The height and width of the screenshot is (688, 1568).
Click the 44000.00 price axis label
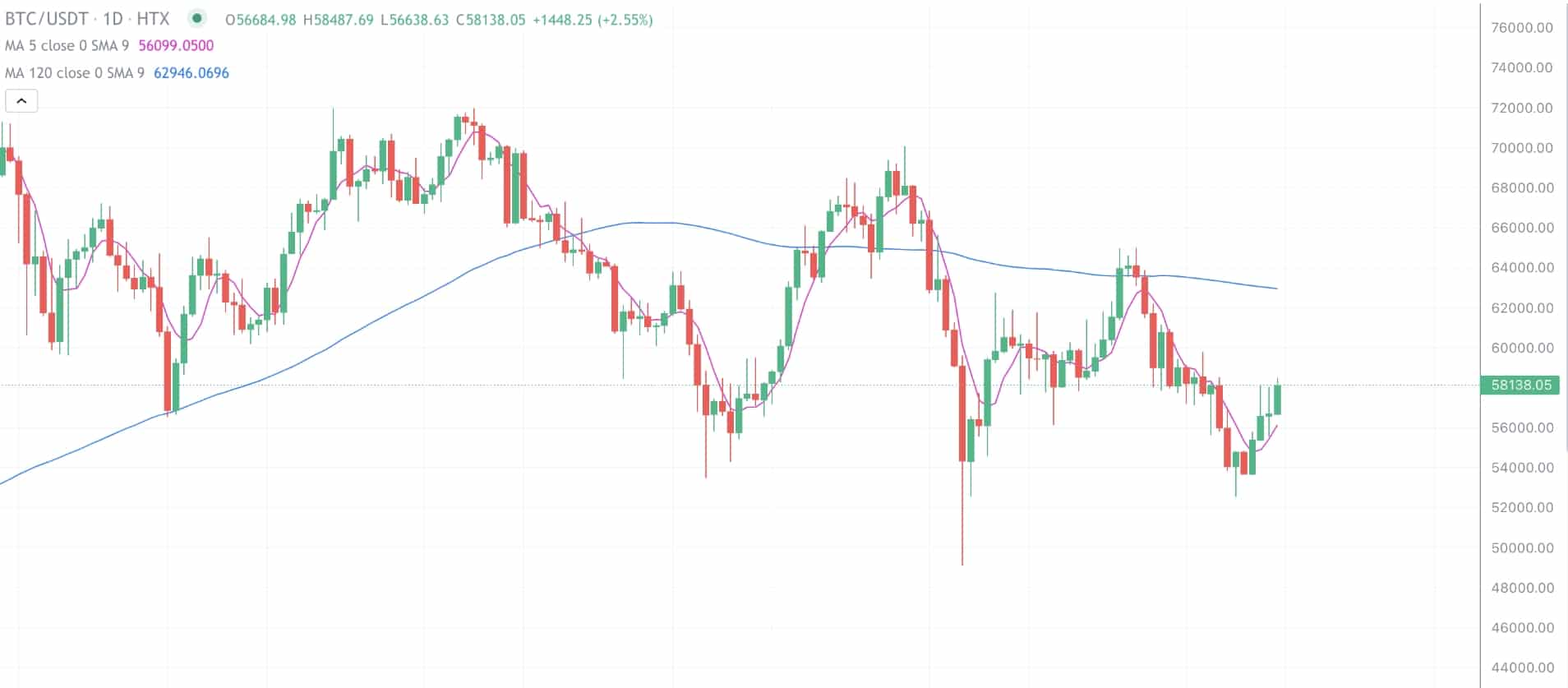[1522, 667]
